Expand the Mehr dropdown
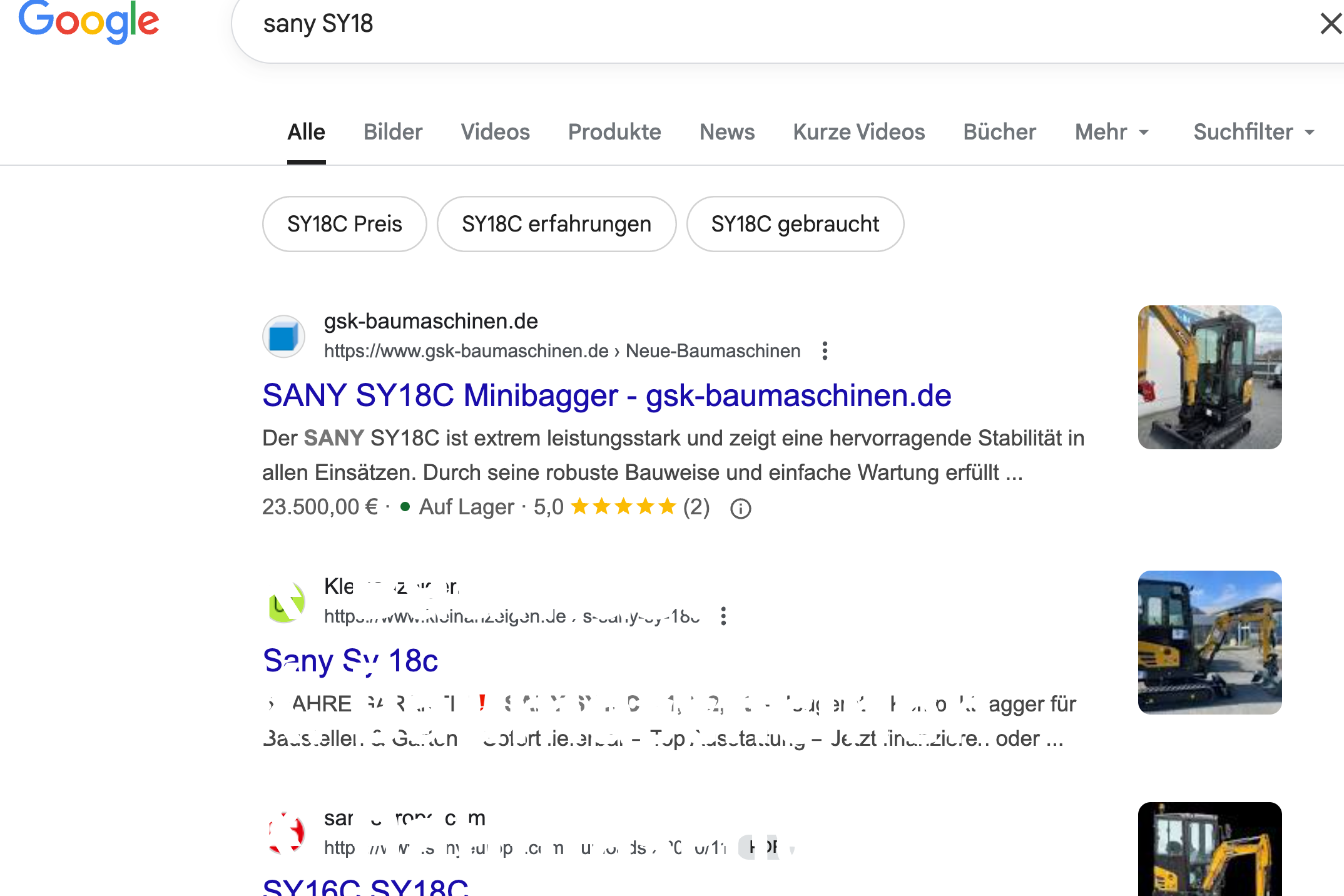 pos(1111,132)
